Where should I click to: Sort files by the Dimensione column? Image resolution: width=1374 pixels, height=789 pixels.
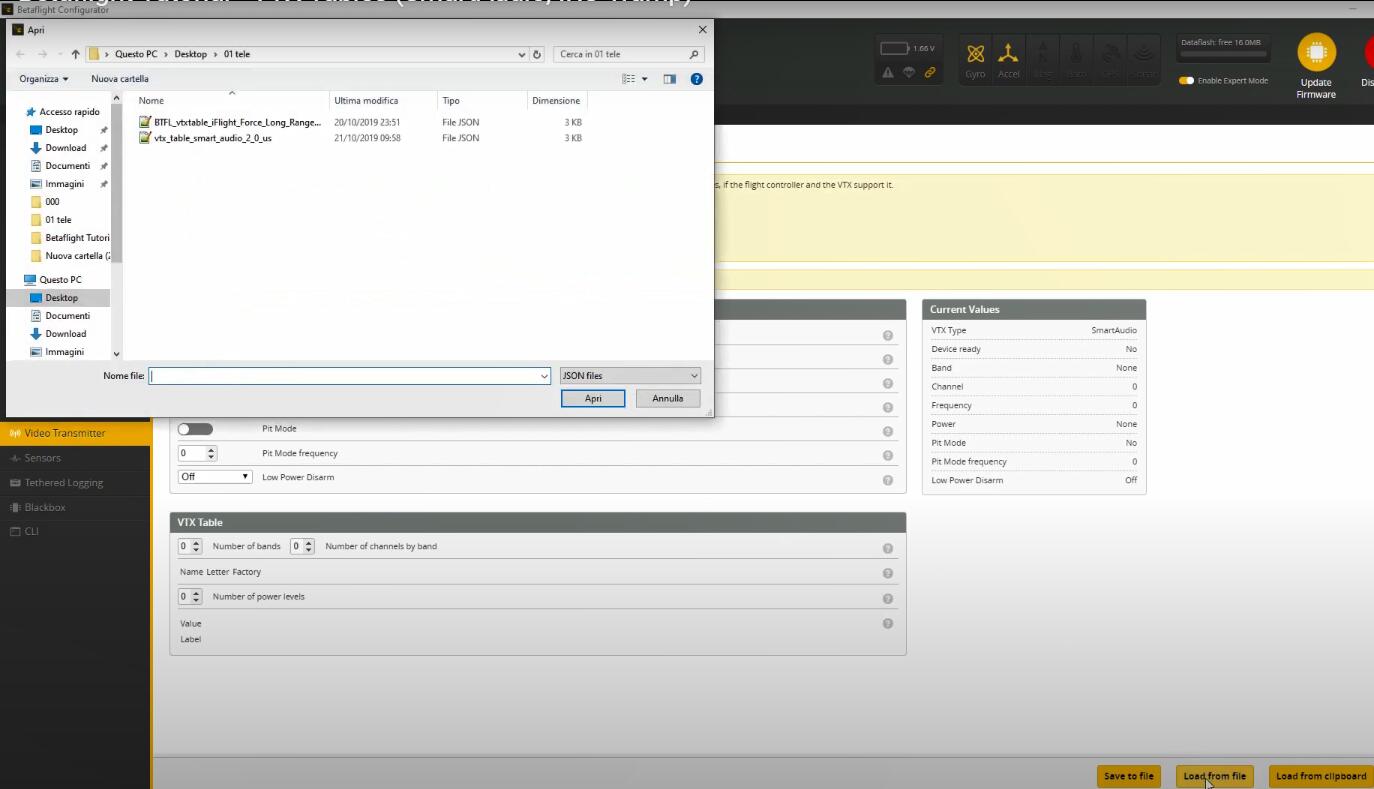[x=556, y=100]
